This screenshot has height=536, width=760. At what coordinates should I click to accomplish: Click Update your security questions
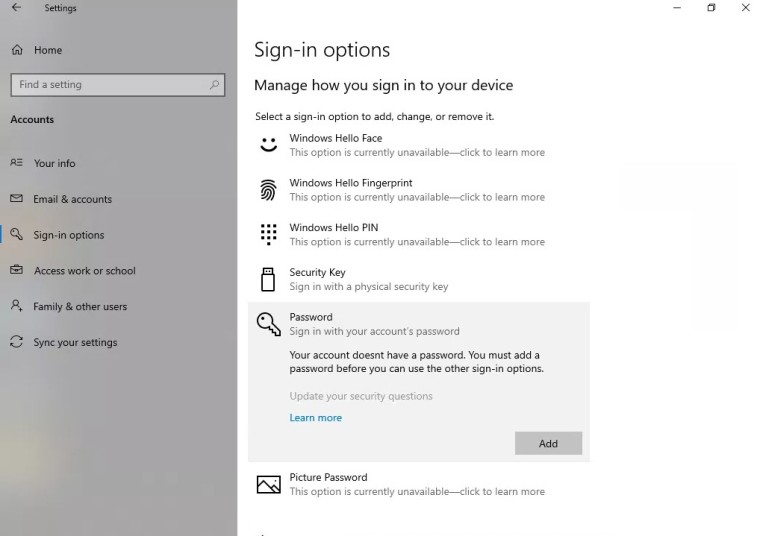[x=361, y=396]
